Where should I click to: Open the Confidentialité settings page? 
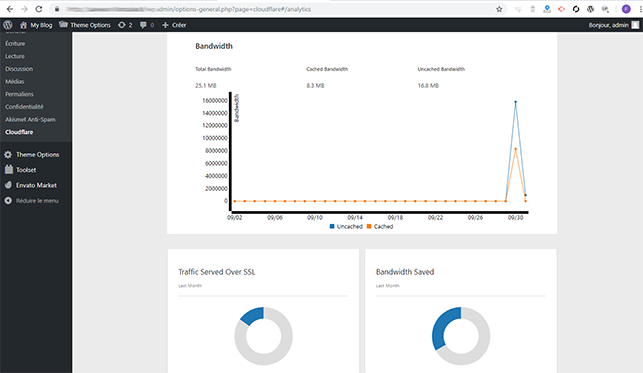point(24,107)
